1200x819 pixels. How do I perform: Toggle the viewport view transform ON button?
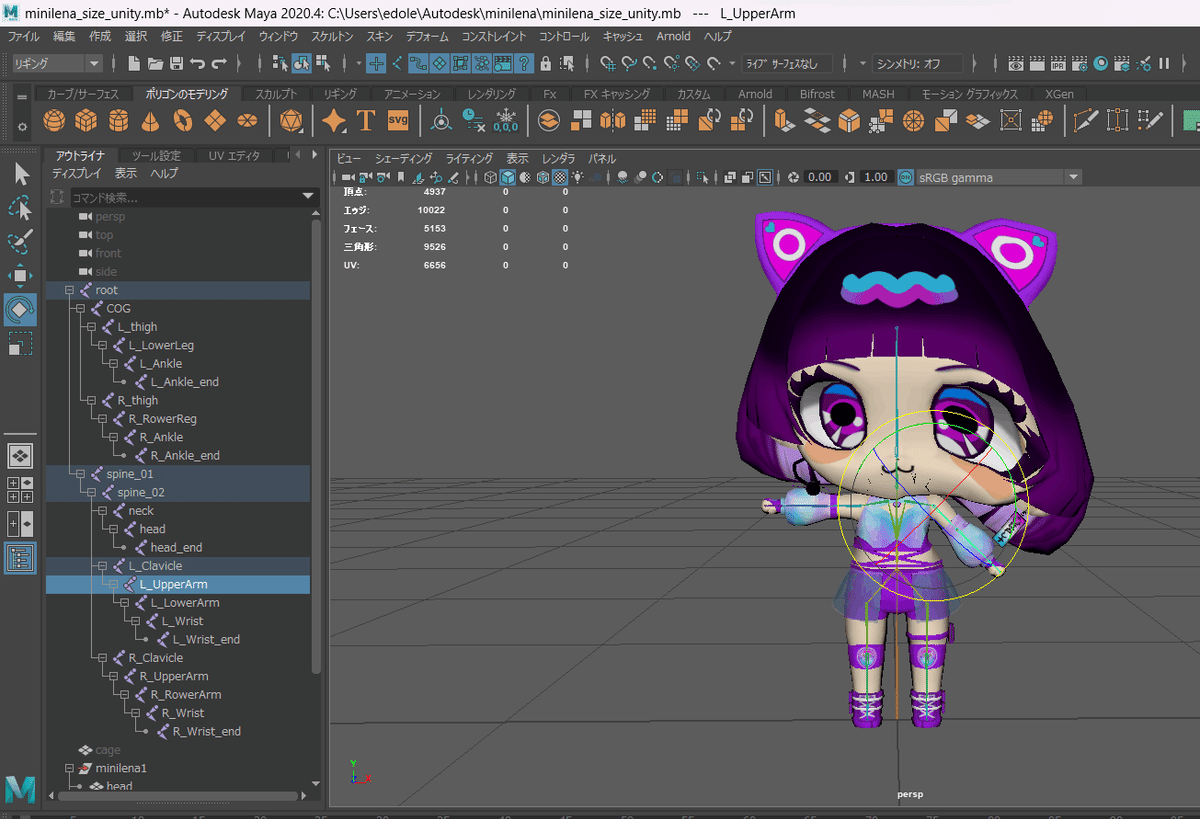(x=906, y=177)
